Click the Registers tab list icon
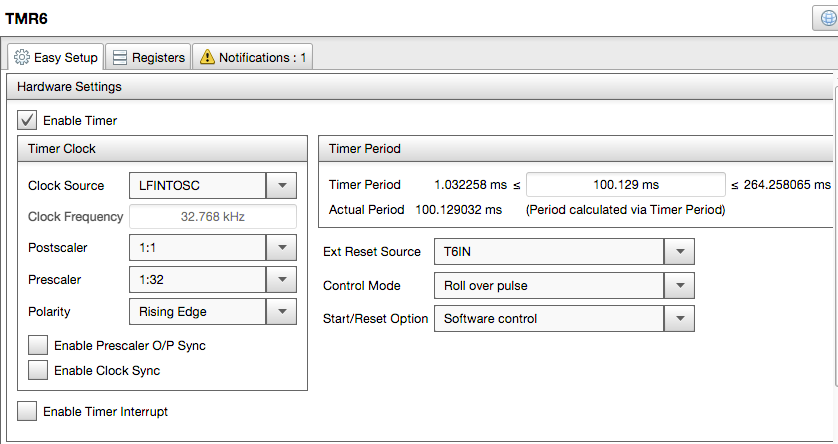Screen dimensions: 838x444 119,58
